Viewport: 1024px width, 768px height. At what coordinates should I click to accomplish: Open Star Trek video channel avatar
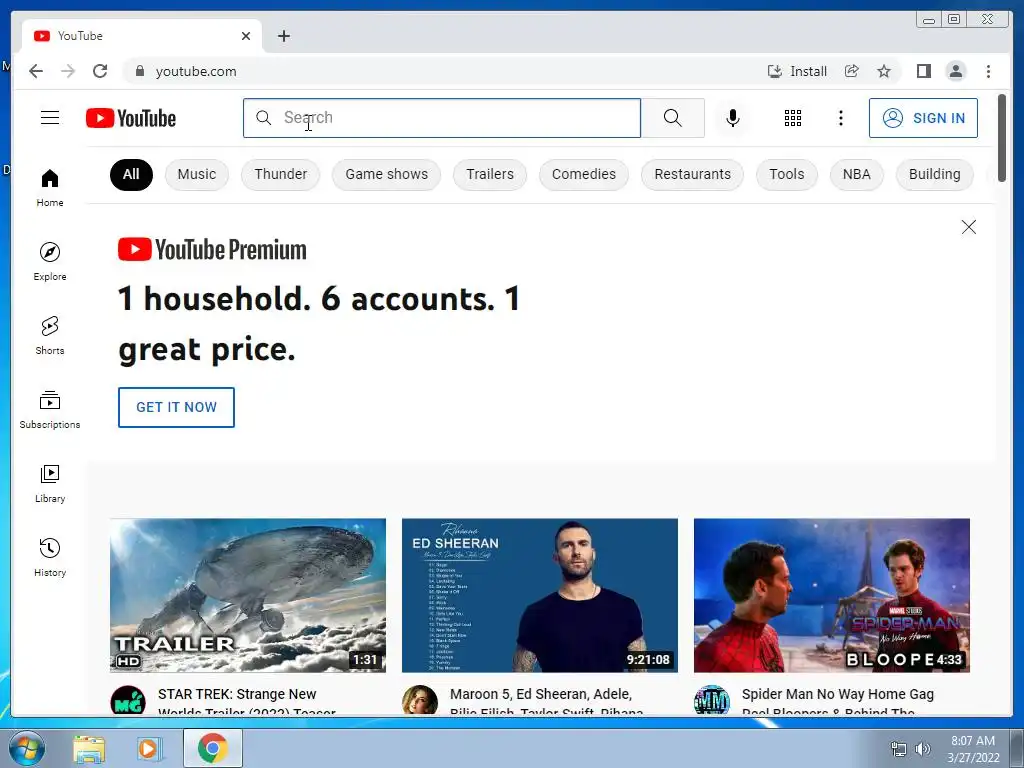click(x=128, y=701)
